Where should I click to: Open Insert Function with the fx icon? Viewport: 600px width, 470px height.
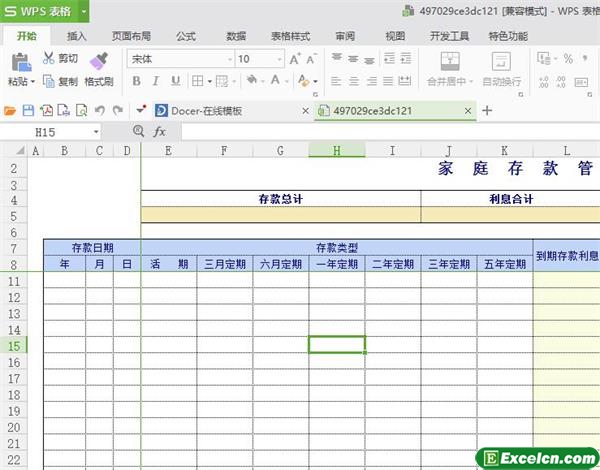159,132
